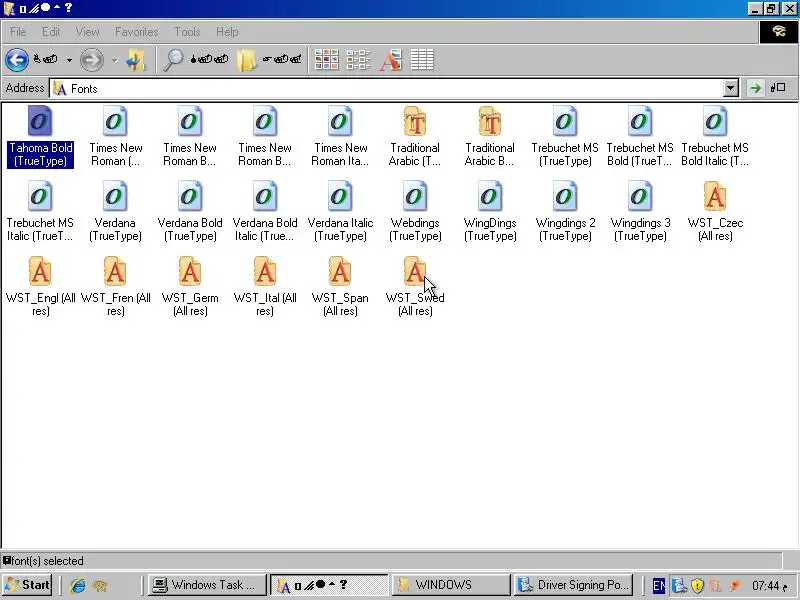Select Verdana Bold Italic font

265,211
